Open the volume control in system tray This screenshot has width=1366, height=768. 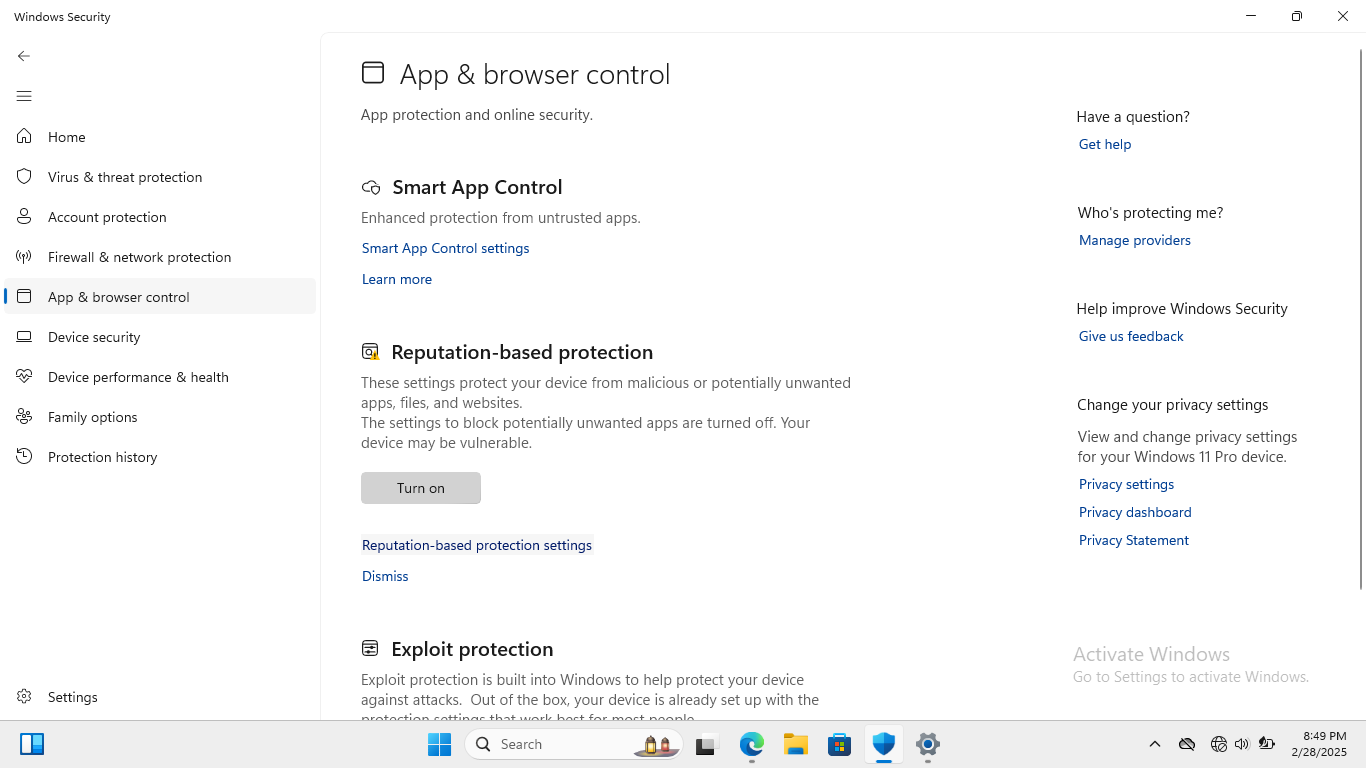click(x=1242, y=744)
